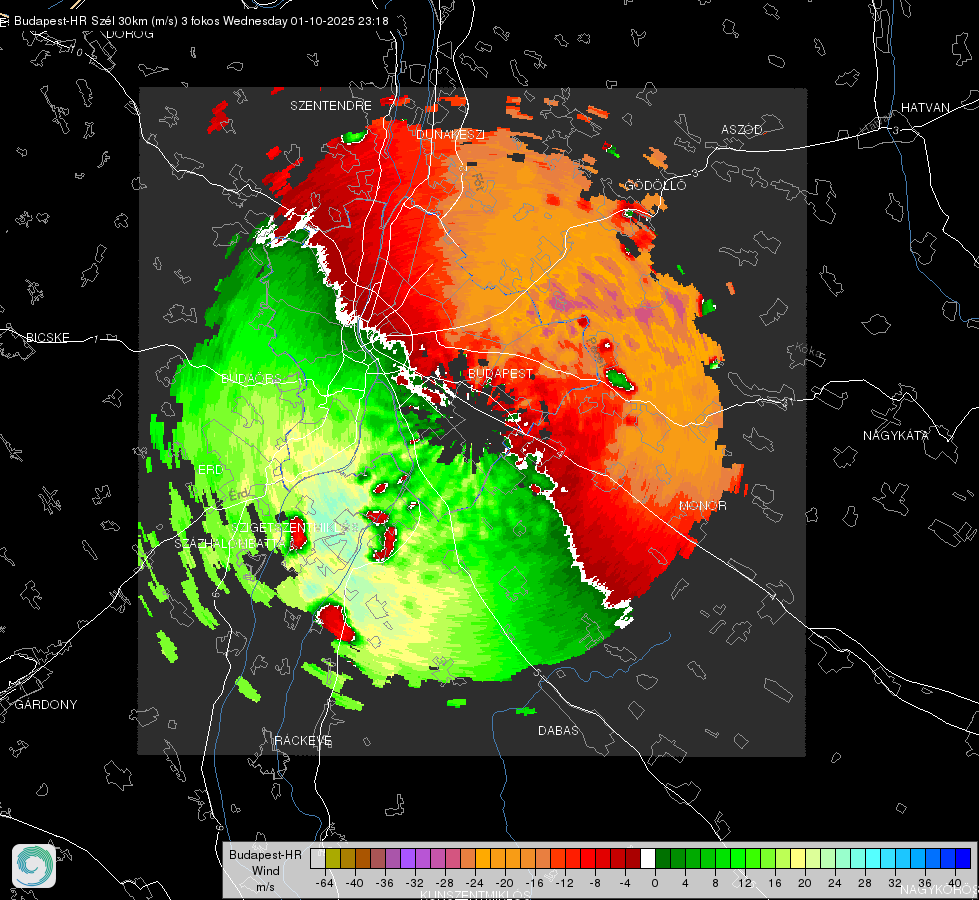Choose the darkest blue swatch ending the legend
Image resolution: width=979 pixels, height=900 pixels.
point(963,858)
